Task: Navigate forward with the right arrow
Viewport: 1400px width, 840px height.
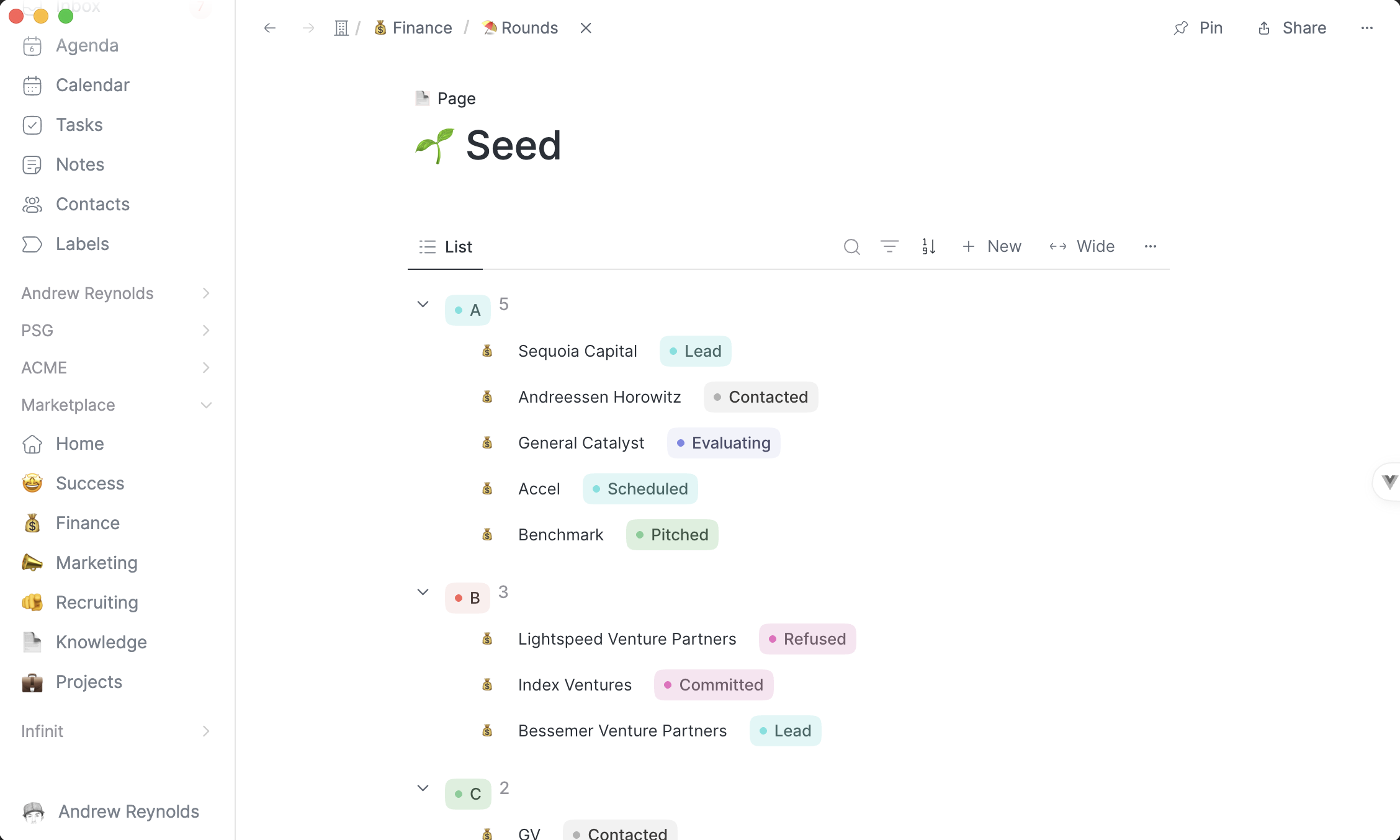Action: (308, 28)
